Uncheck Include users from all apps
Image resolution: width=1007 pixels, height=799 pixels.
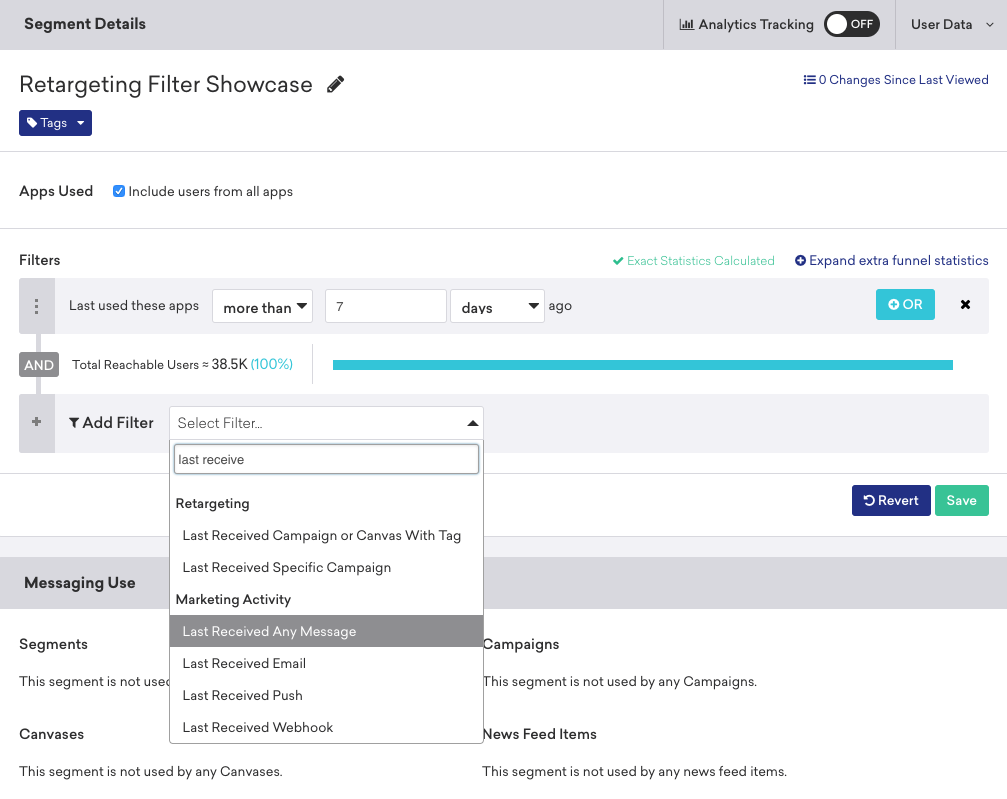119,191
